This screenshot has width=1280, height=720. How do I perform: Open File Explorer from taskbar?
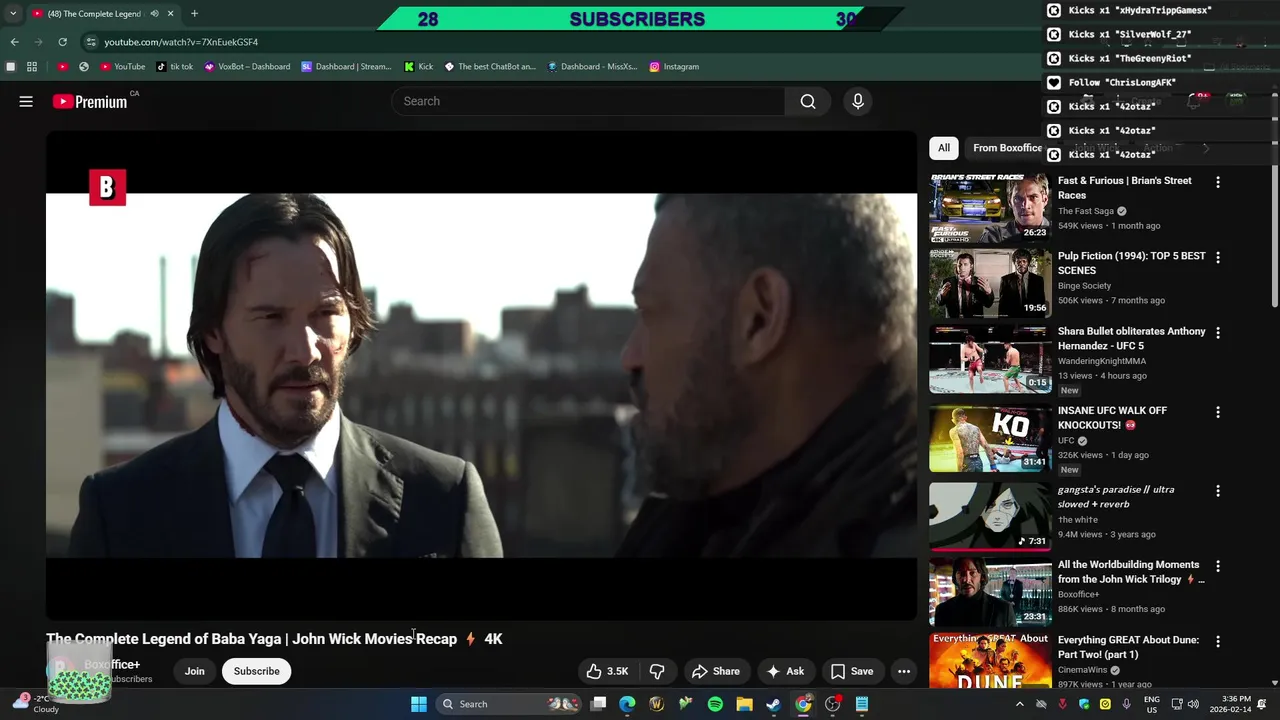click(744, 704)
